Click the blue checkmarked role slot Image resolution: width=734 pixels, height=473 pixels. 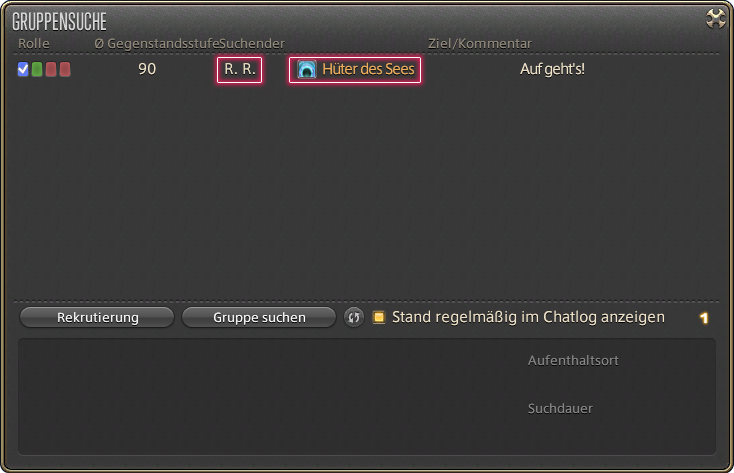(x=23, y=69)
